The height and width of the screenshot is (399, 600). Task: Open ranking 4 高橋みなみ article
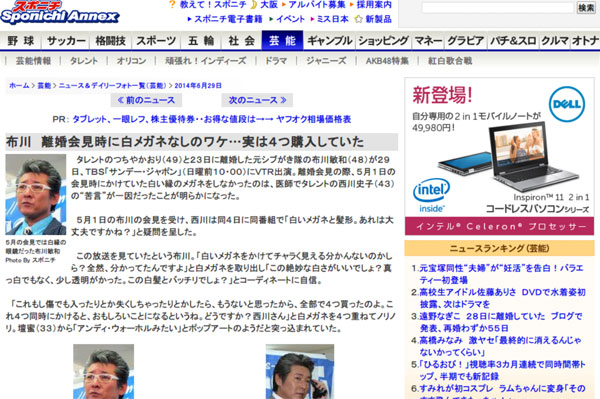pos(500,346)
